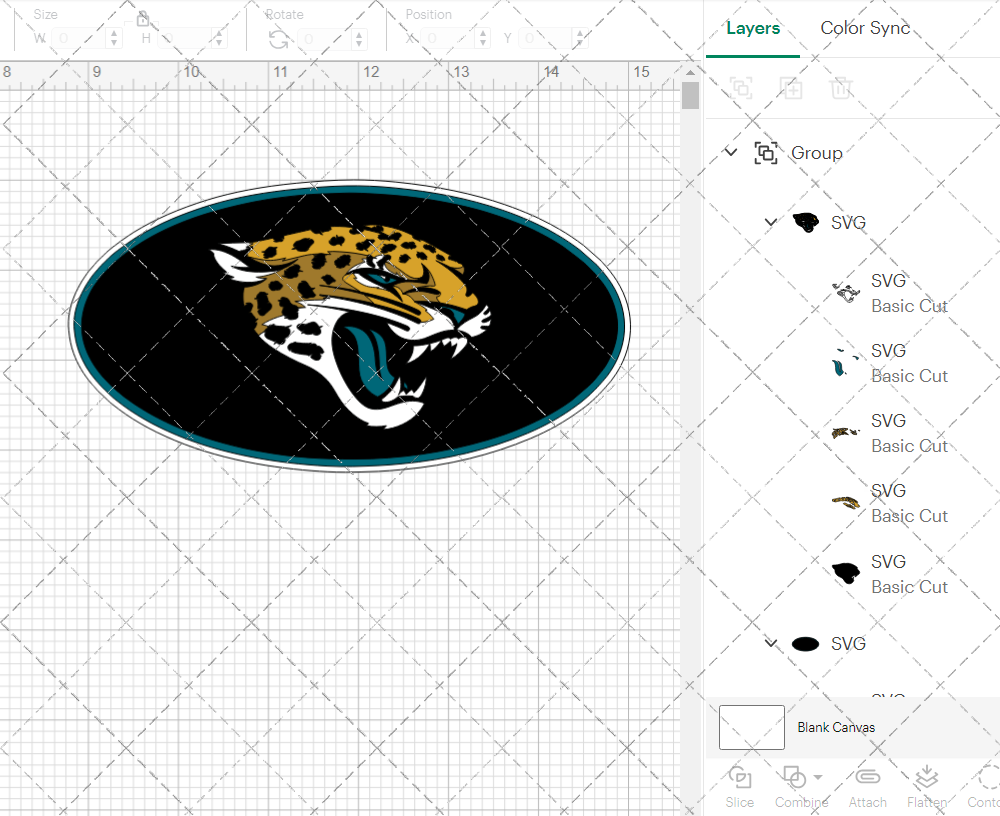Click the first Basic Cut label text
Image resolution: width=1000 pixels, height=816 pixels.
[x=909, y=306]
